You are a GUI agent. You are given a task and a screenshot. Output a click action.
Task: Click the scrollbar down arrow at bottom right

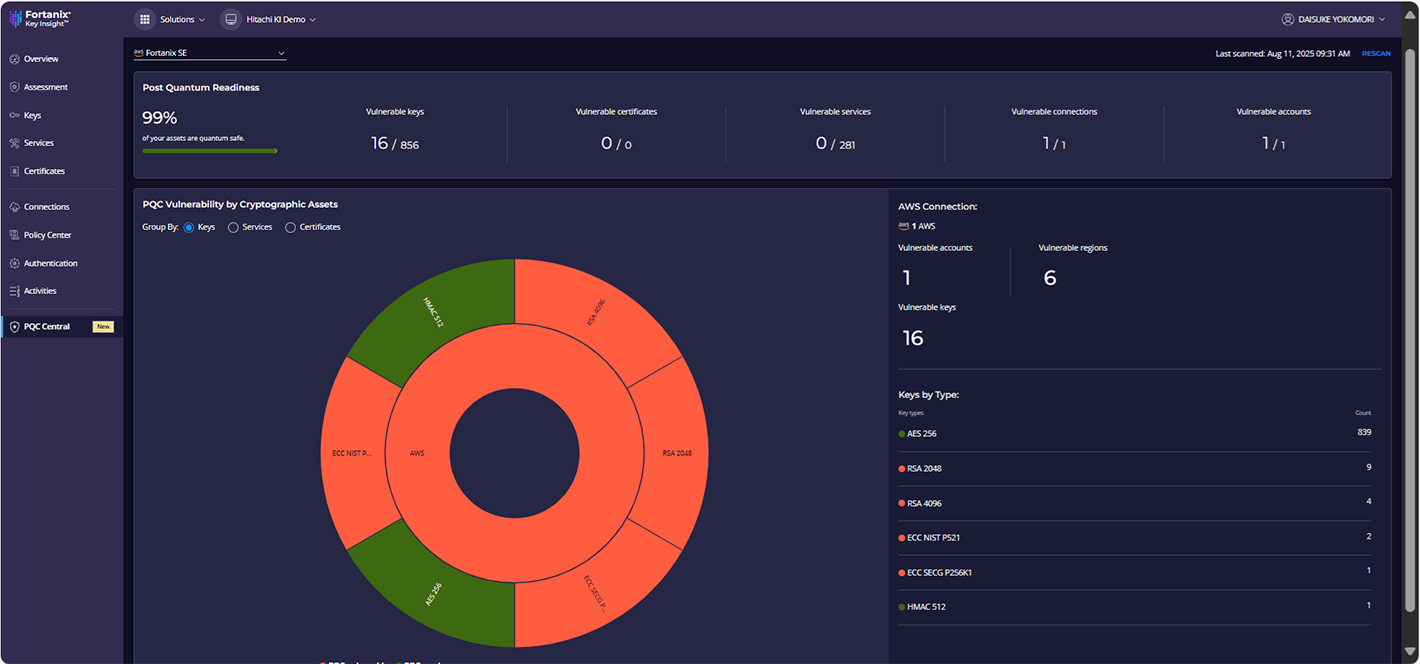tap(1410, 652)
